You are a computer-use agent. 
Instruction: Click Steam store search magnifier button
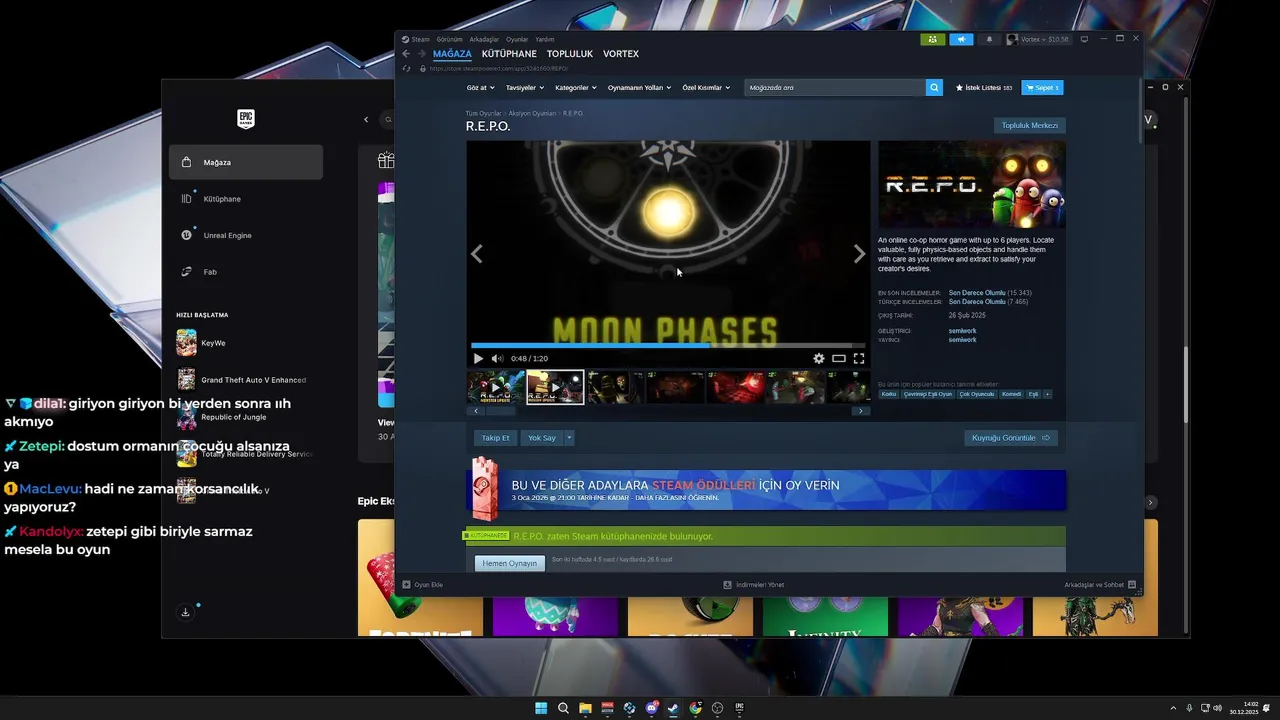point(934,87)
